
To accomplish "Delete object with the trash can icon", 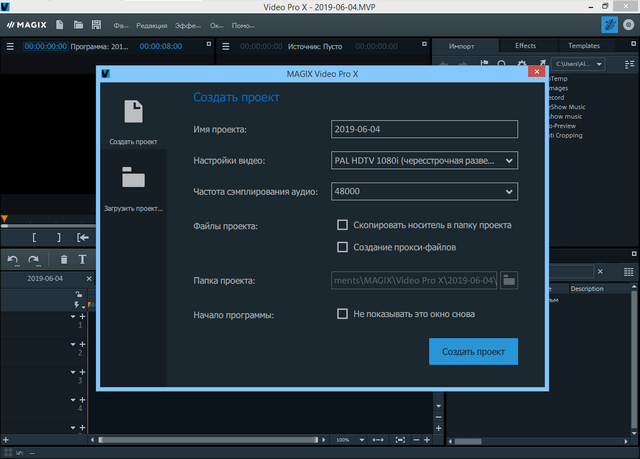I will tap(64, 259).
